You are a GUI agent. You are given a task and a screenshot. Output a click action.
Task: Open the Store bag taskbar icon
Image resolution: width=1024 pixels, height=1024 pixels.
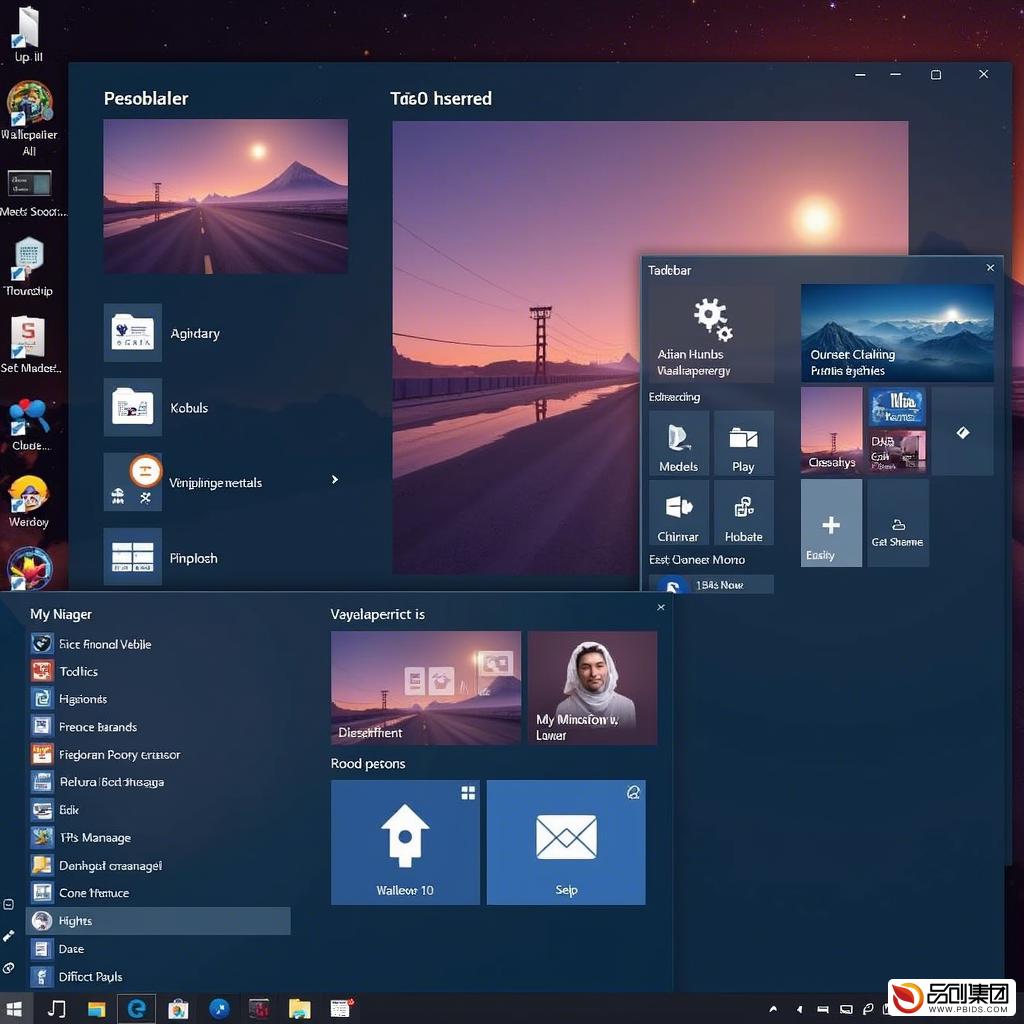tap(178, 1009)
